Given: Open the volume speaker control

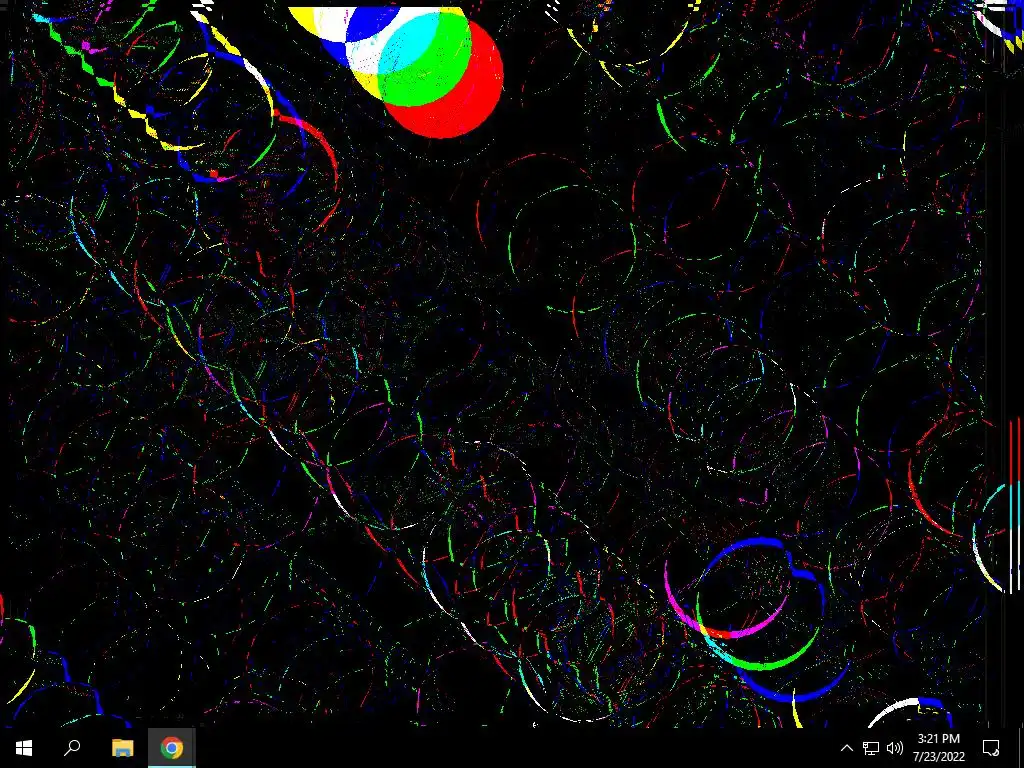Looking at the screenshot, I should pos(895,748).
